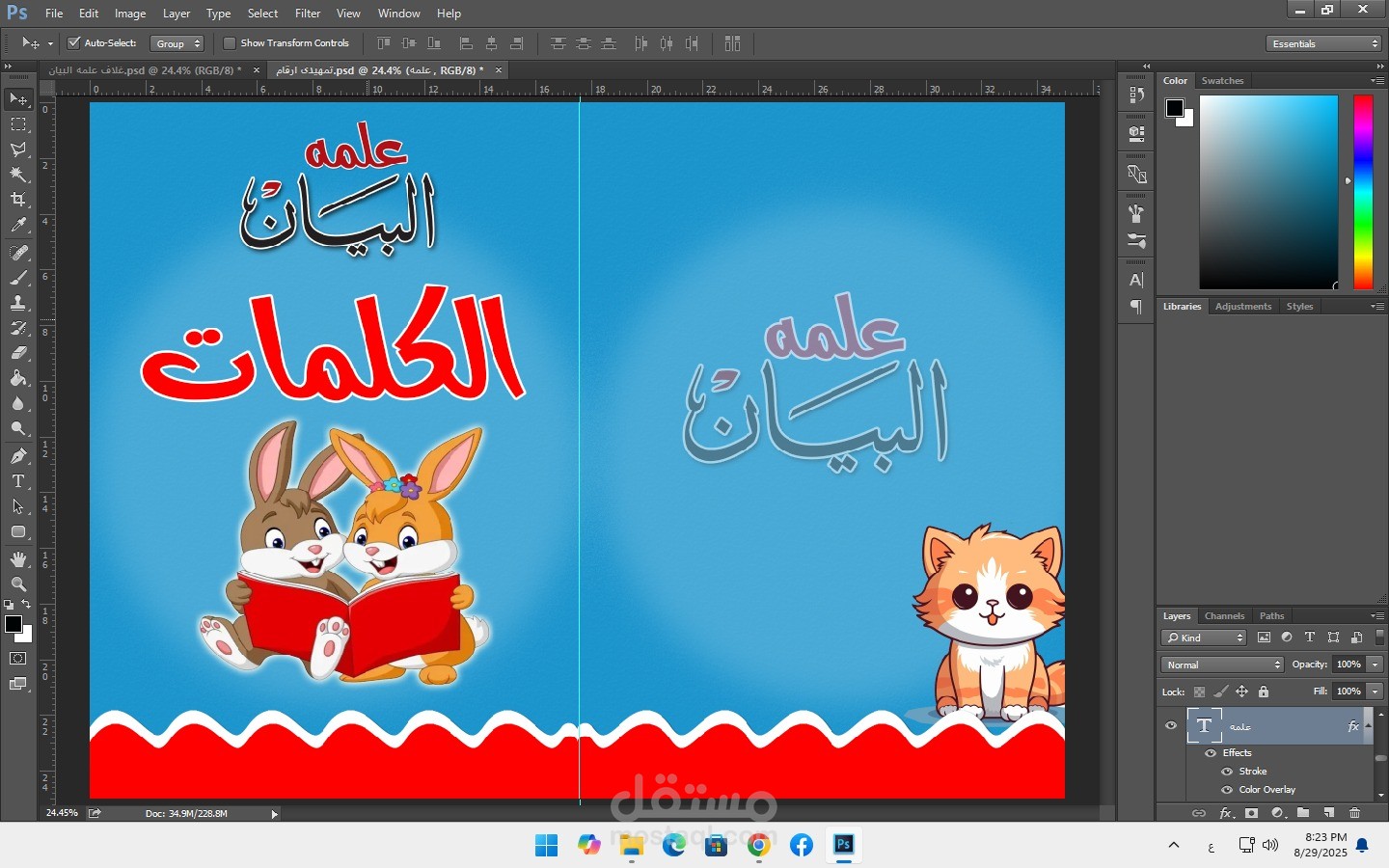Open Photoshop from the Windows taskbar

click(x=844, y=845)
